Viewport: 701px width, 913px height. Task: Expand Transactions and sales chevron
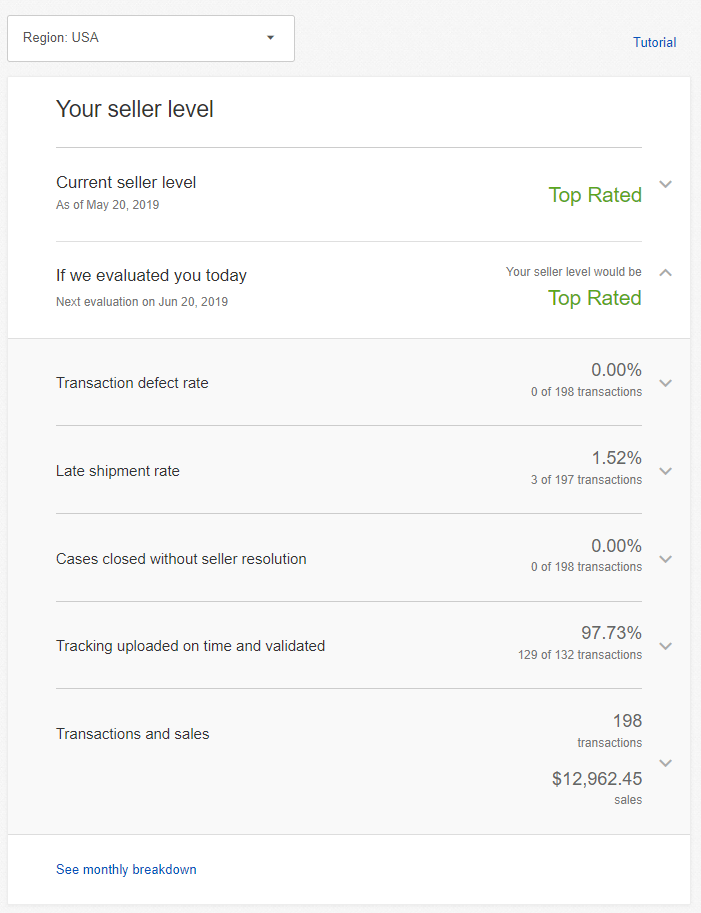[666, 763]
